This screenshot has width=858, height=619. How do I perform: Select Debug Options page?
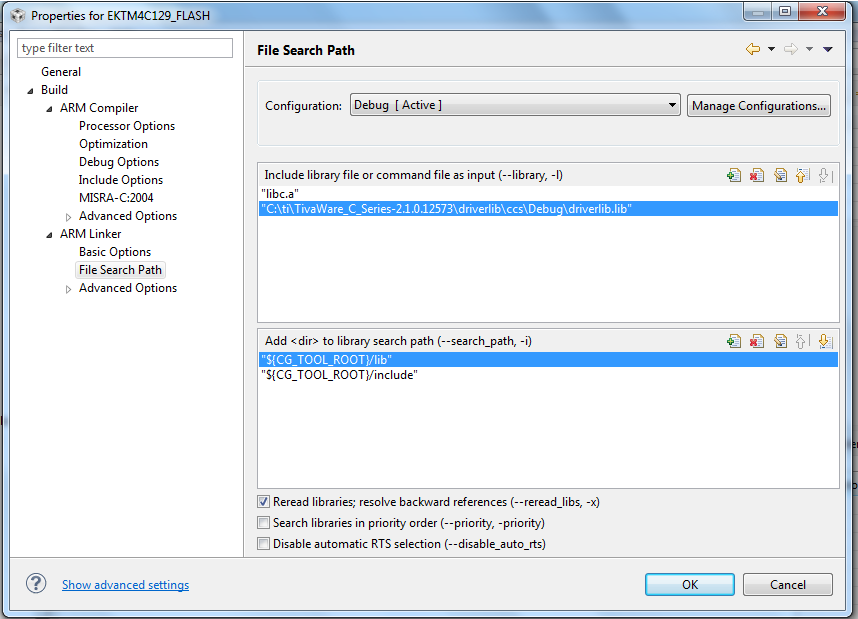[119, 162]
